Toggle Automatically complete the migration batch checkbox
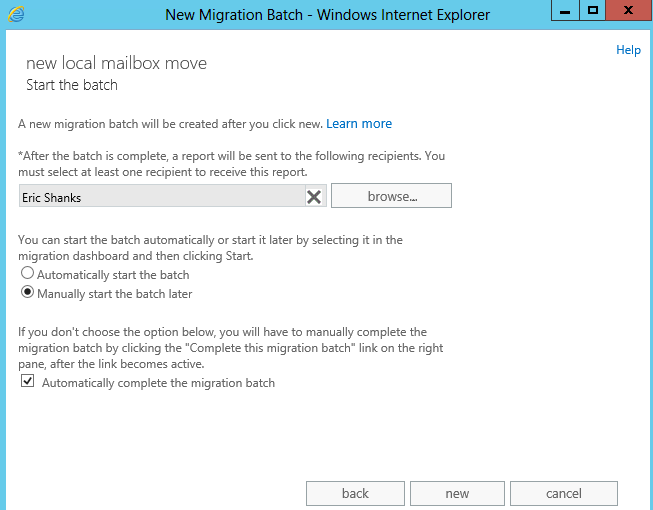Screen dimensions: 653x510 coord(28,382)
